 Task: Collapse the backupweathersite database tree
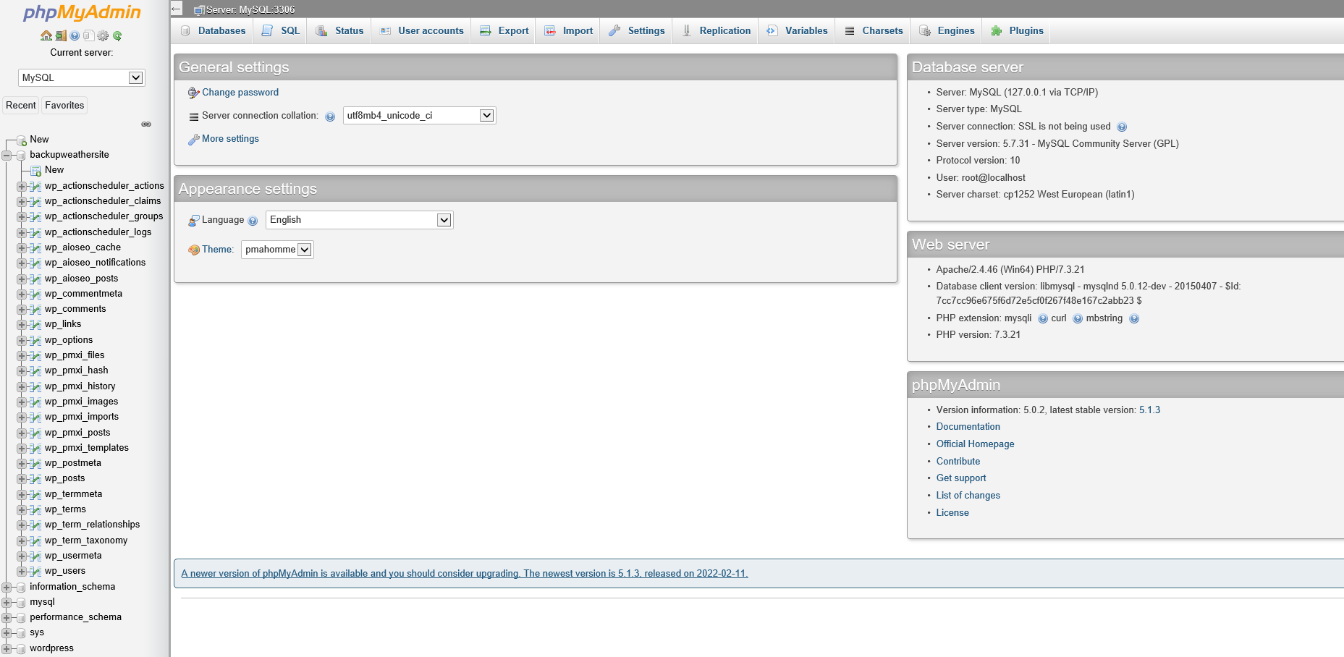7,155
